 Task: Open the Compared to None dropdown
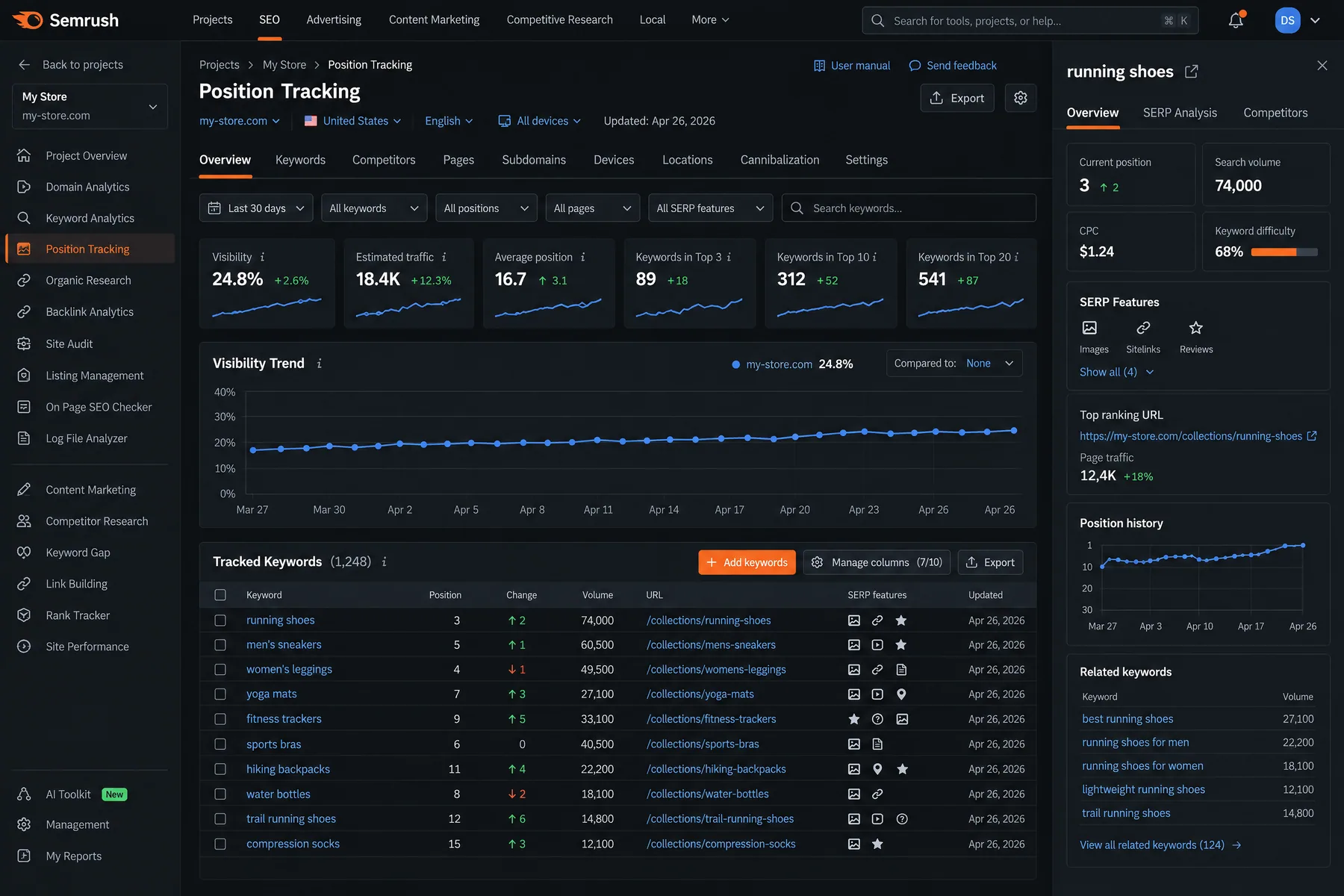tap(954, 364)
